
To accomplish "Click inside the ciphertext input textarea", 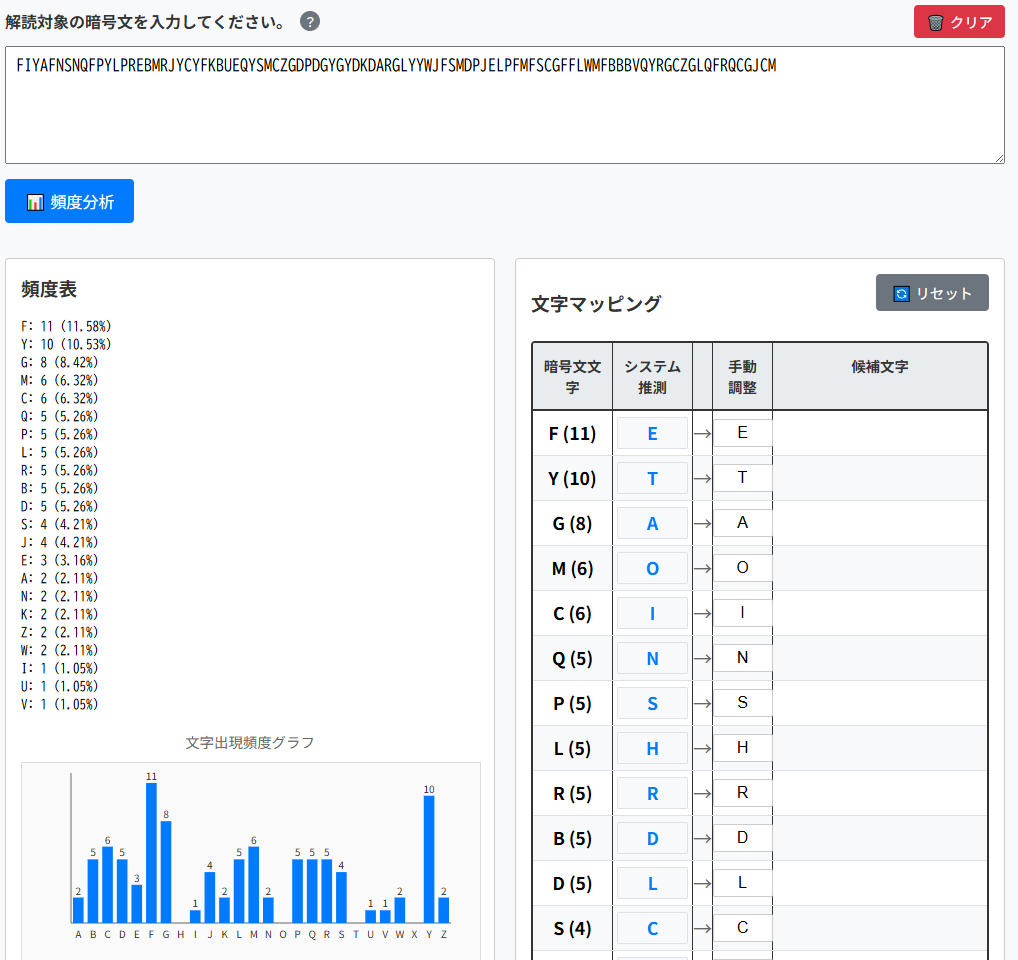I will (x=504, y=110).
